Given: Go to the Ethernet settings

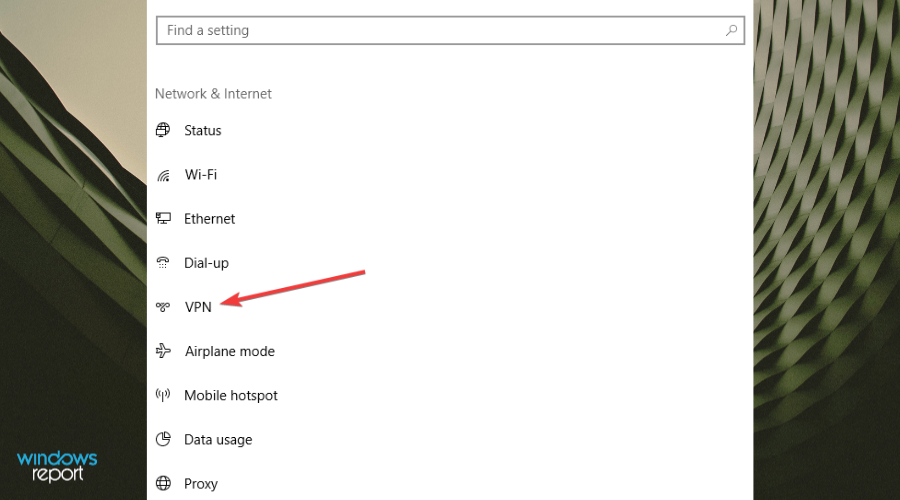Looking at the screenshot, I should point(210,219).
